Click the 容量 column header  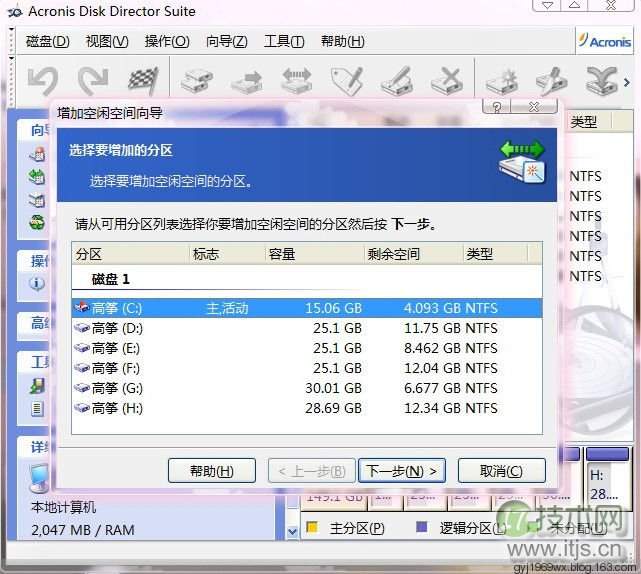click(x=315, y=254)
